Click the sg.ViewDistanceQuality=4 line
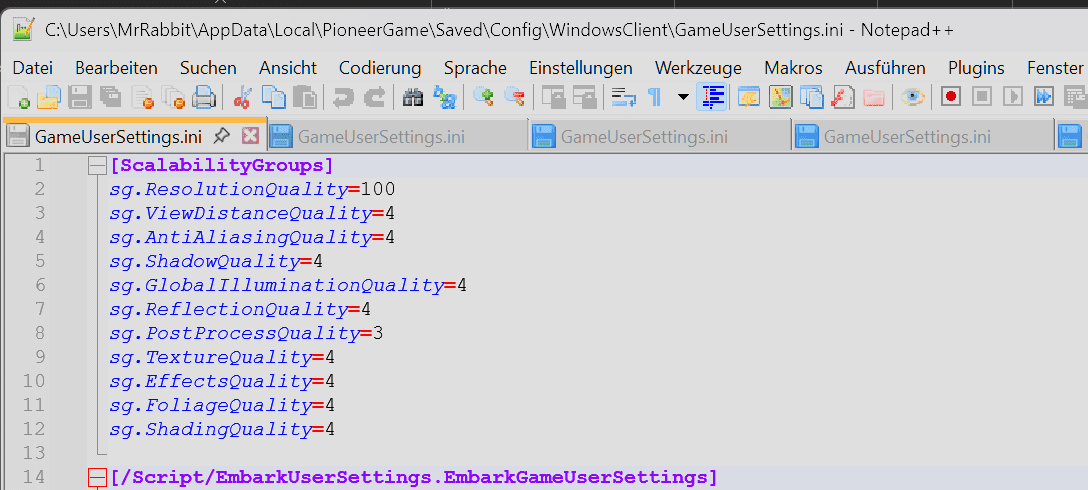 click(252, 213)
